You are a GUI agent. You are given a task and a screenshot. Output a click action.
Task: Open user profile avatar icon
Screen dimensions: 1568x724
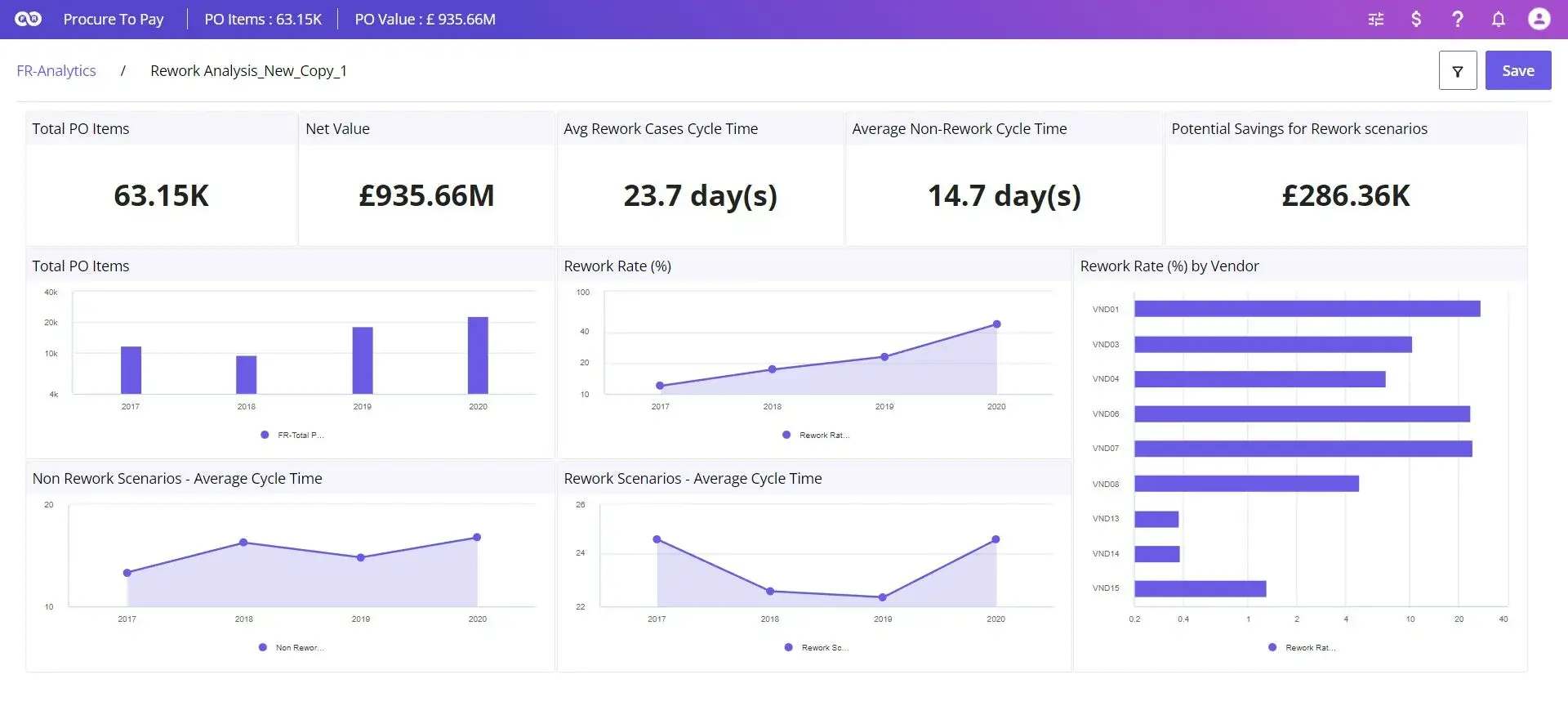[1539, 19]
